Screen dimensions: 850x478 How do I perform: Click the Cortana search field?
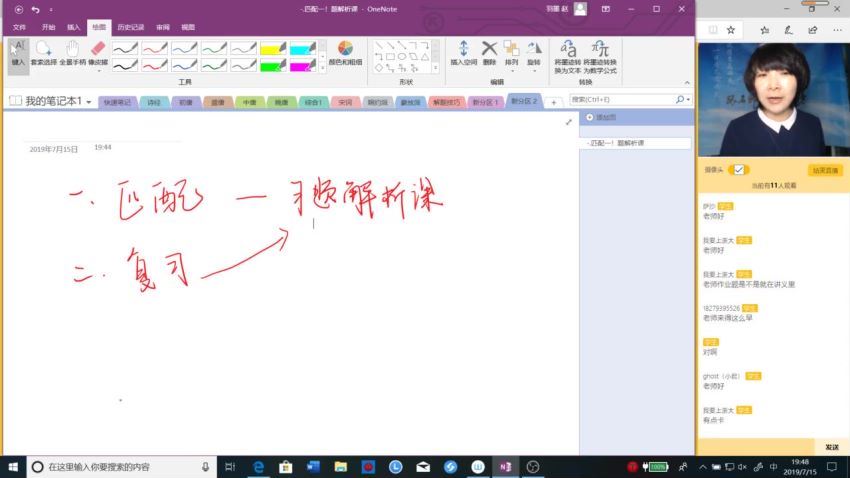click(121, 467)
